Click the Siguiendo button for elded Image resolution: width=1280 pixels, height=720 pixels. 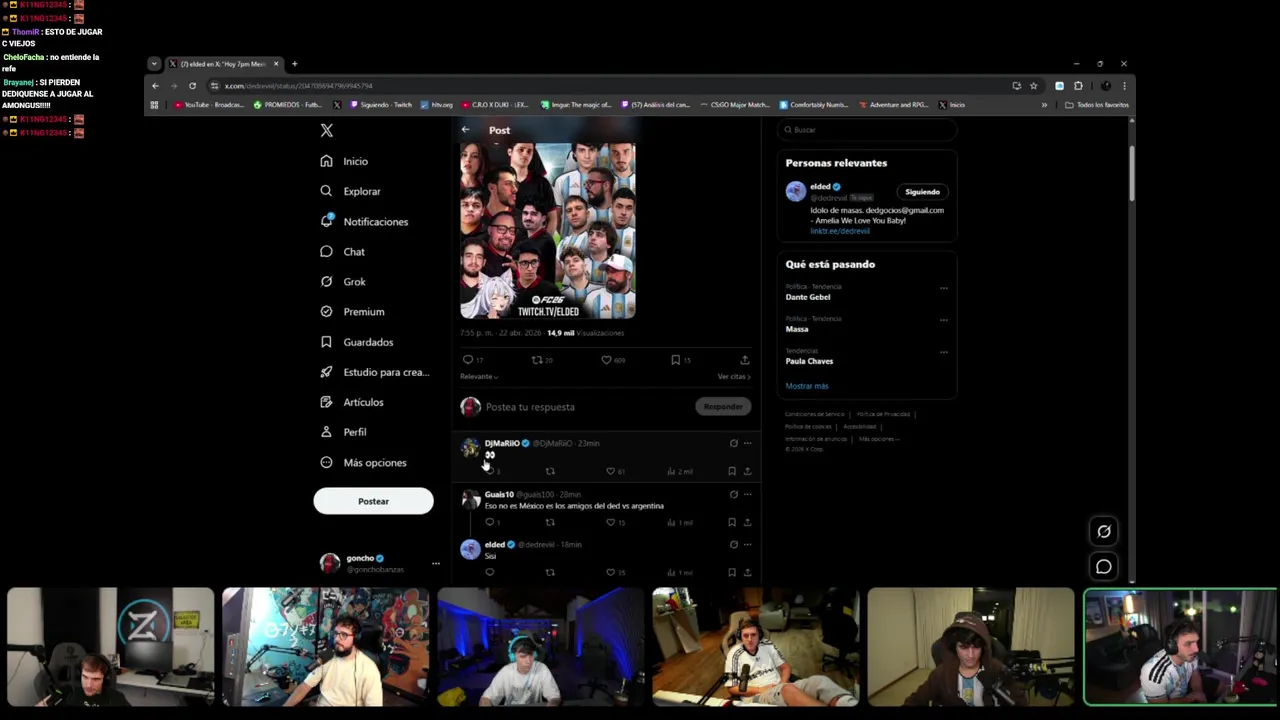[x=922, y=192]
